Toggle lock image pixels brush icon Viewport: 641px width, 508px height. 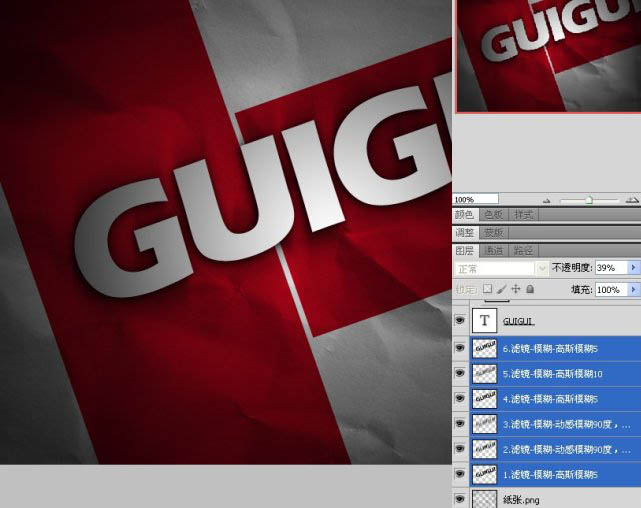coord(502,289)
